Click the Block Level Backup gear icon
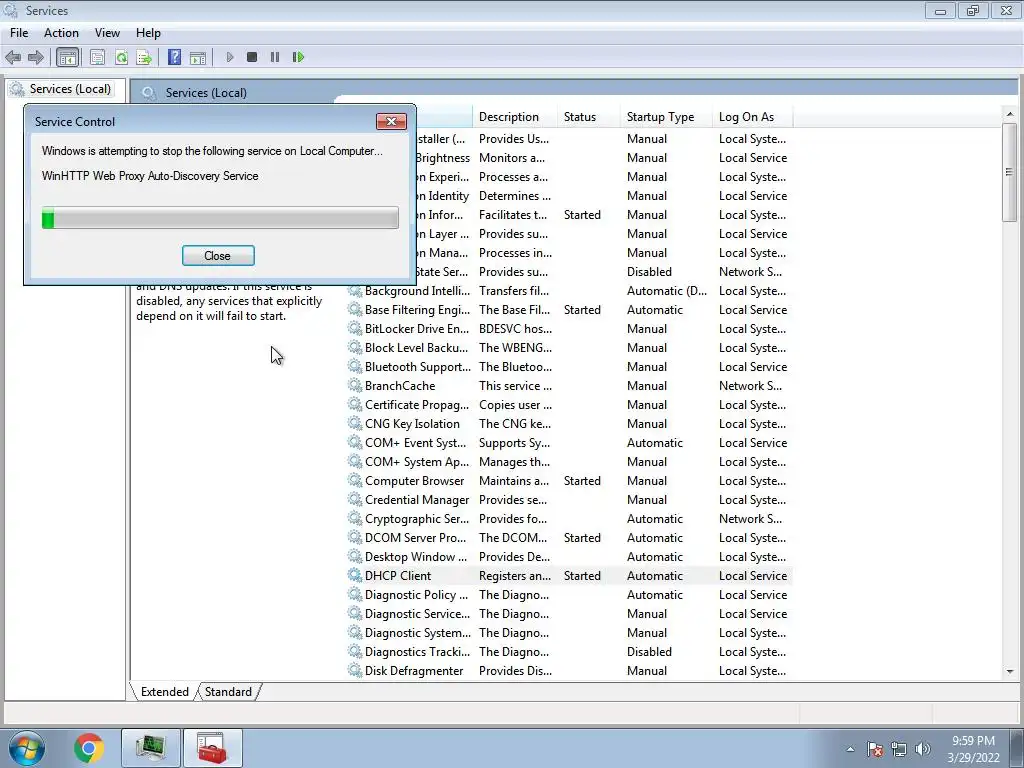The image size is (1024, 768). coord(355,347)
